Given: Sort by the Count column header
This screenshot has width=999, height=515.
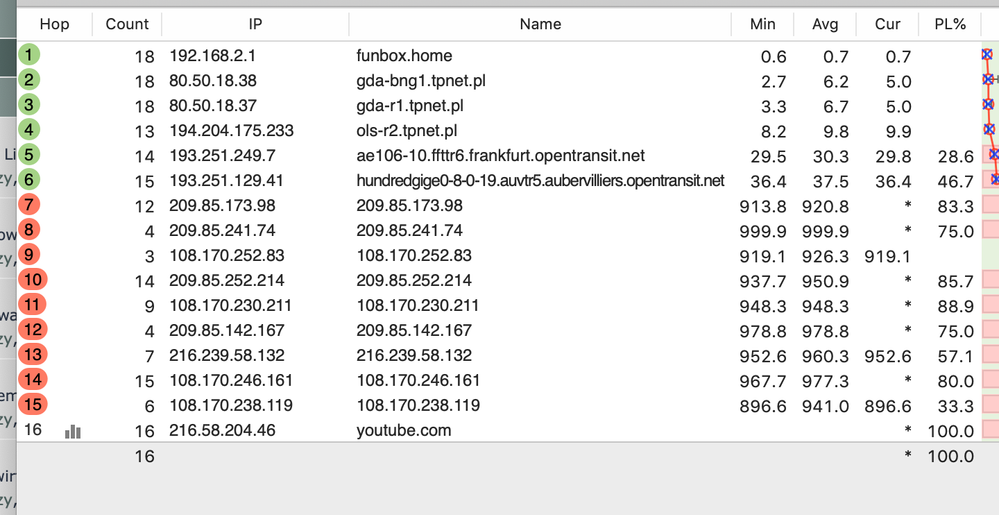Looking at the screenshot, I should [127, 24].
